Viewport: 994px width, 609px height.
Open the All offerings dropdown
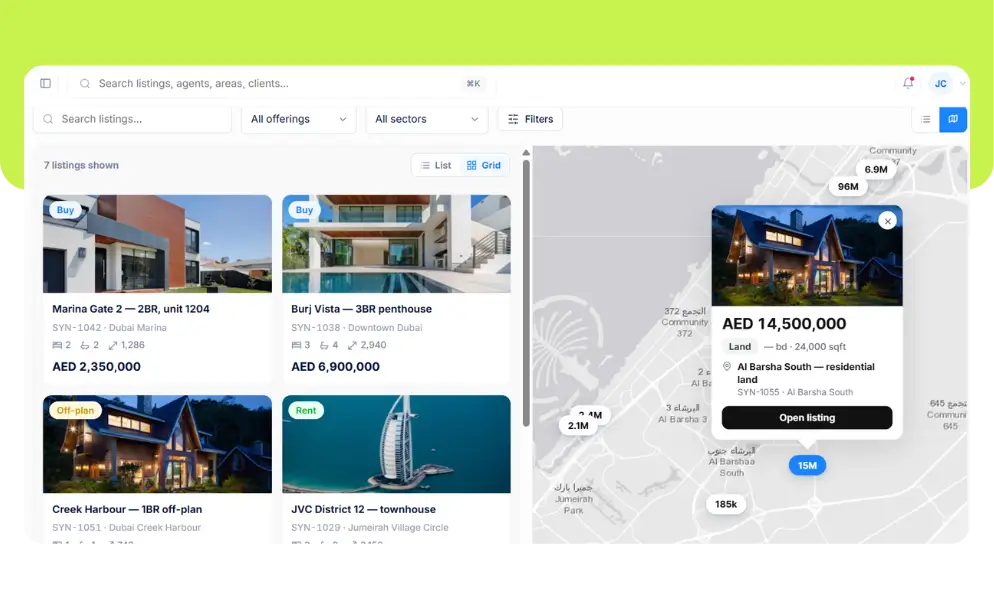point(299,119)
